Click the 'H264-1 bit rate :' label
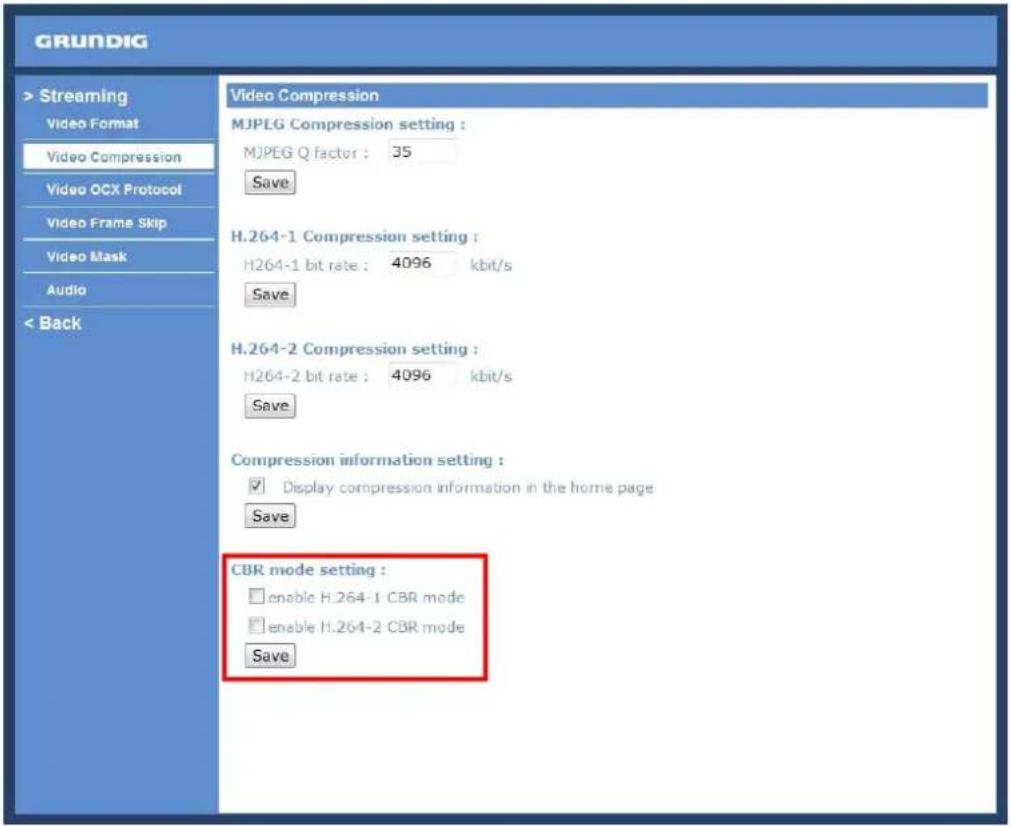Image resolution: width=1012 pixels, height=826 pixels. point(306,265)
